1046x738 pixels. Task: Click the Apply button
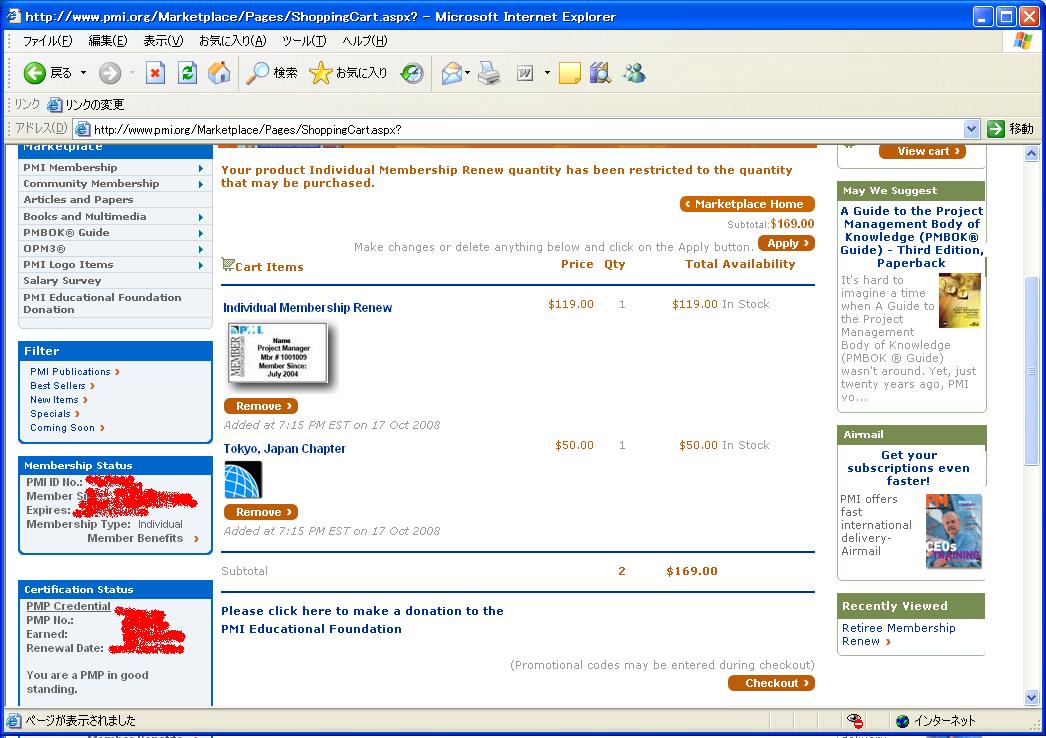click(787, 243)
